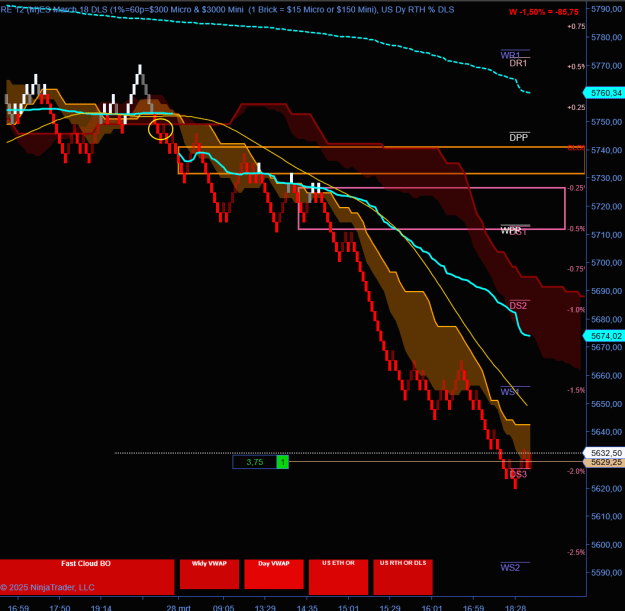Click 5610,00 on the price axis
This screenshot has width=625, height=611.
pyautogui.click(x=606, y=517)
